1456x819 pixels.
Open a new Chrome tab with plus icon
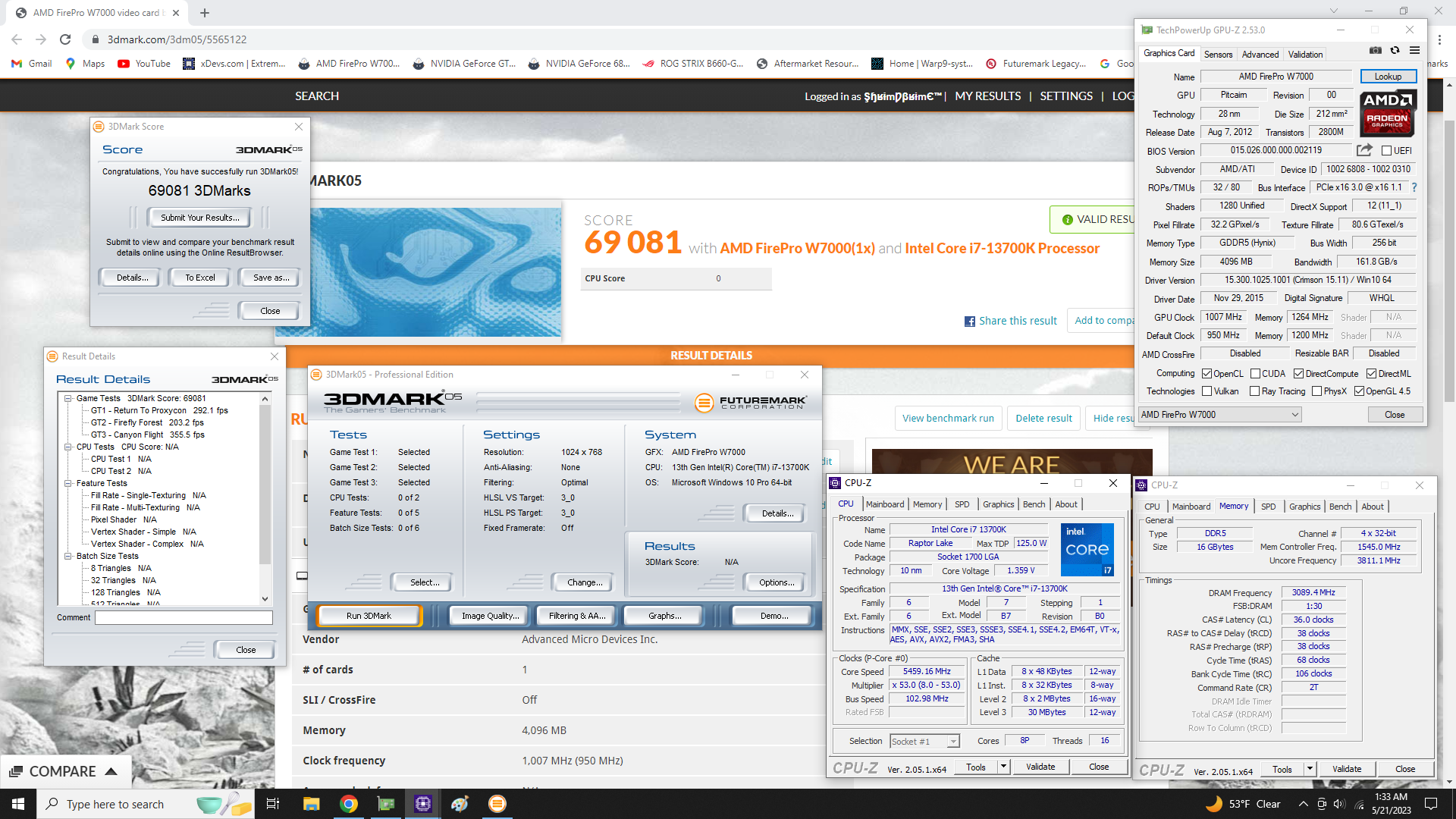205,13
